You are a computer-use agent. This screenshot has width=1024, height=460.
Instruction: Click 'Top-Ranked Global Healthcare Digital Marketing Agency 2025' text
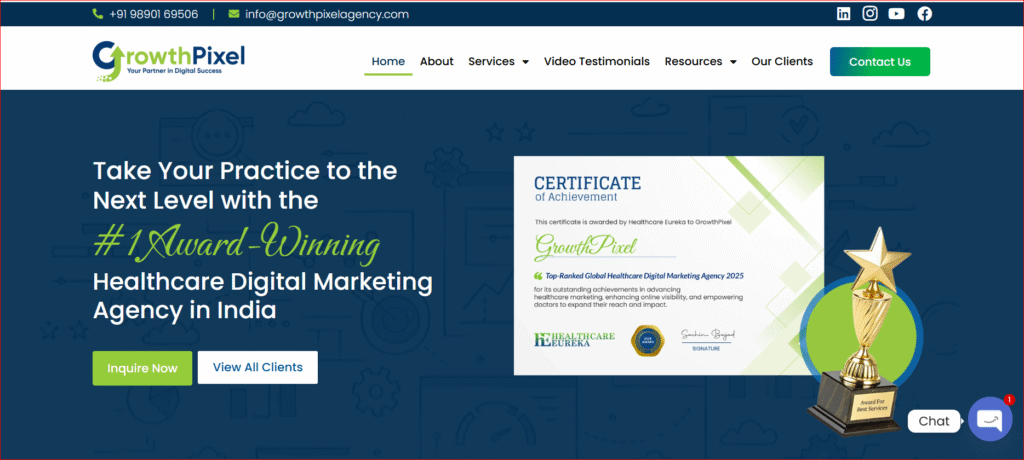point(644,276)
